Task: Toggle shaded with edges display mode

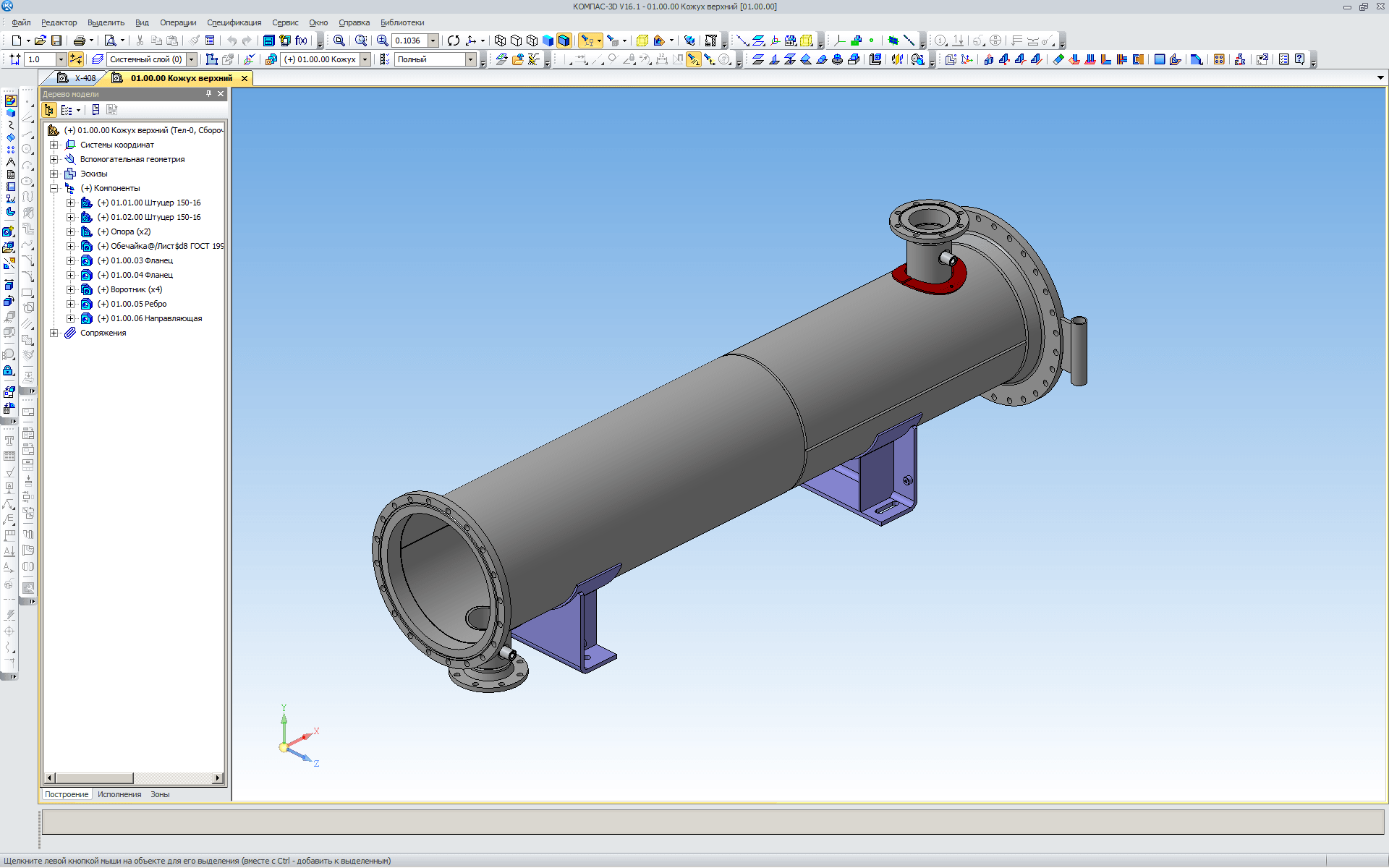Action: (x=564, y=41)
